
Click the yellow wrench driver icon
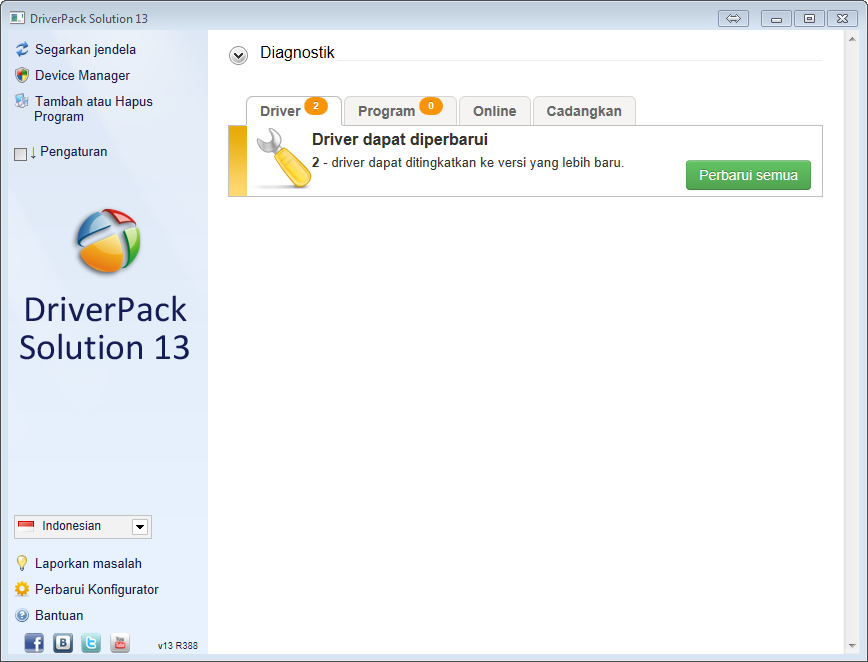coord(283,158)
